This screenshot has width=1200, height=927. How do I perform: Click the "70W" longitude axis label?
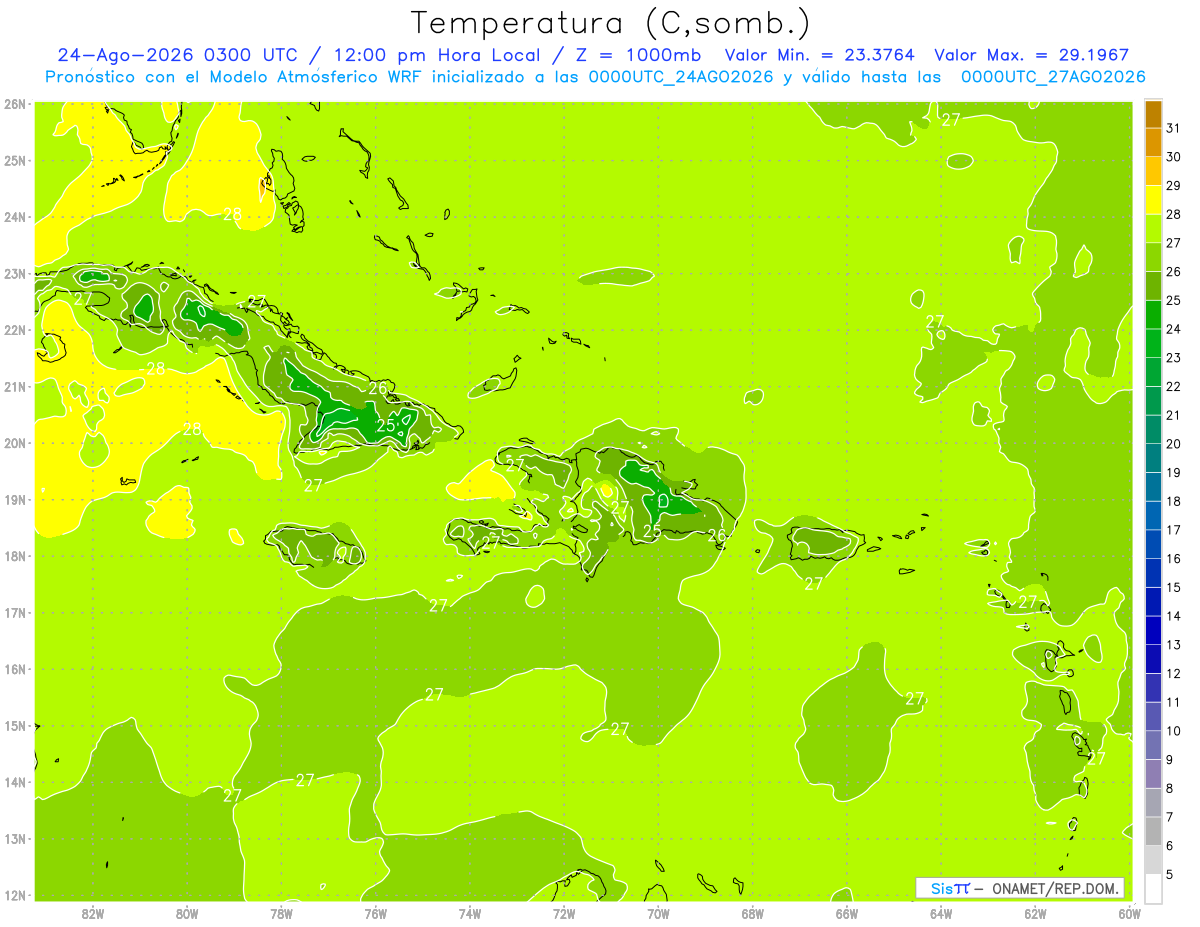click(x=658, y=913)
